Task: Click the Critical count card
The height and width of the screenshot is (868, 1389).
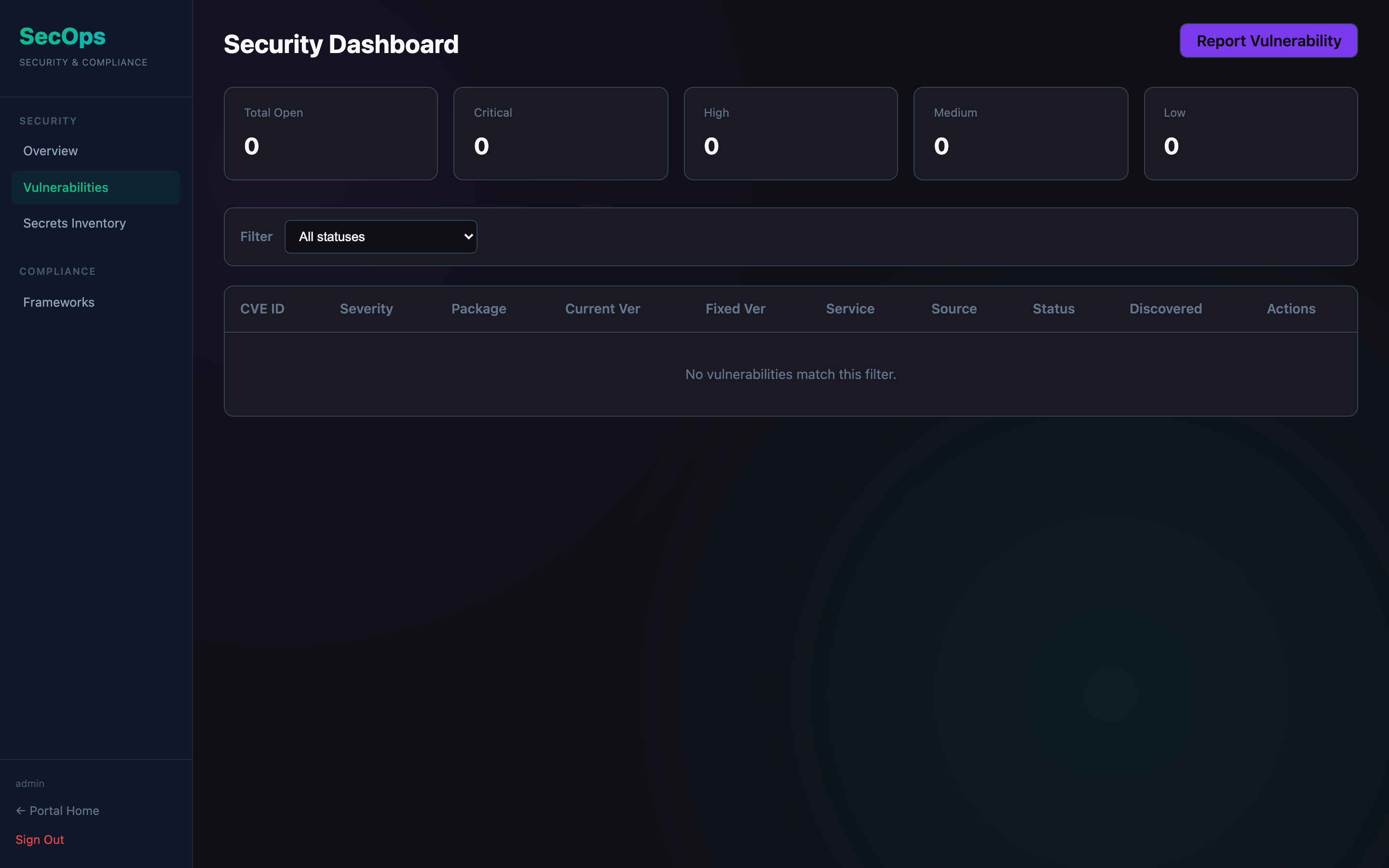Action: pos(560,134)
